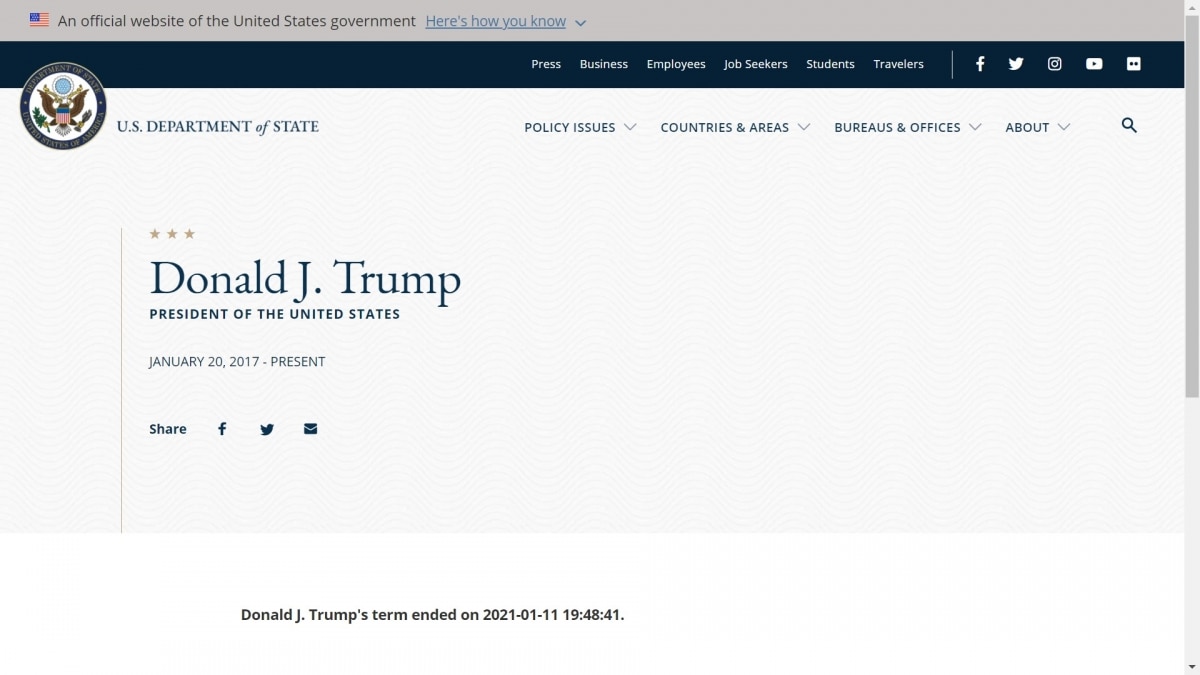Open the State Department Facebook page icon
The height and width of the screenshot is (675, 1200).
(x=980, y=64)
